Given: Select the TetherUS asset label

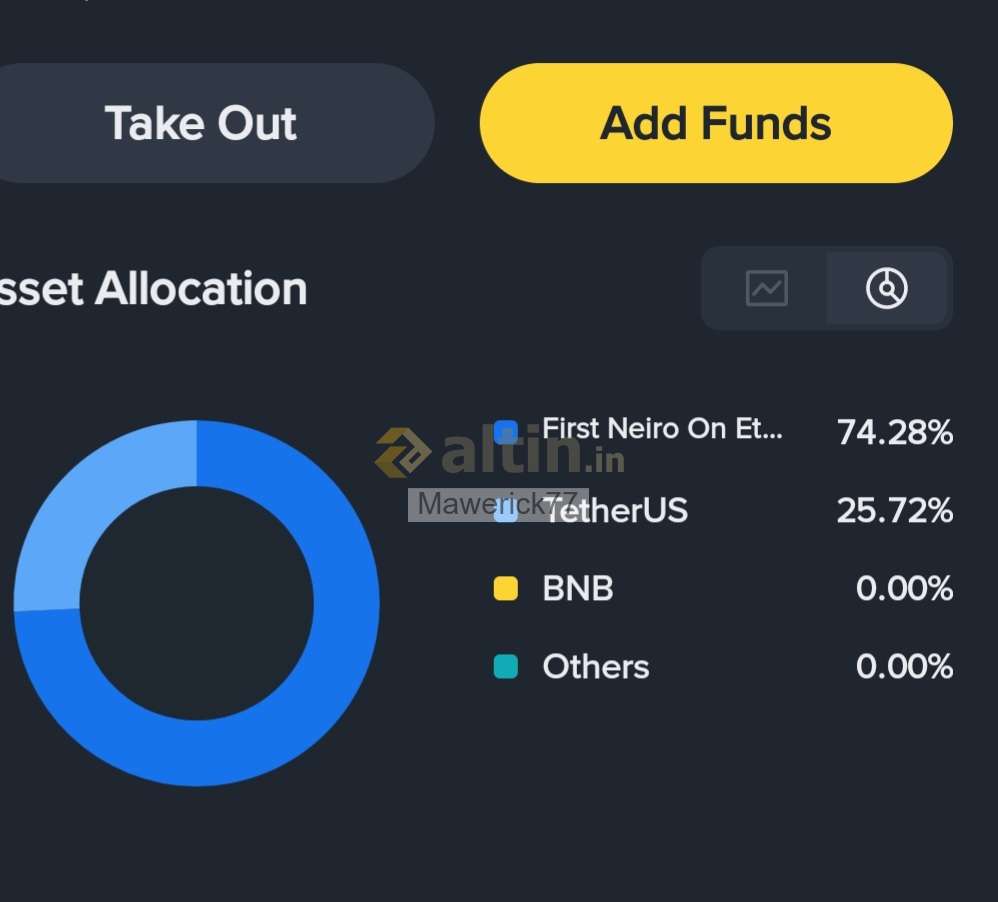Looking at the screenshot, I should click(x=615, y=511).
